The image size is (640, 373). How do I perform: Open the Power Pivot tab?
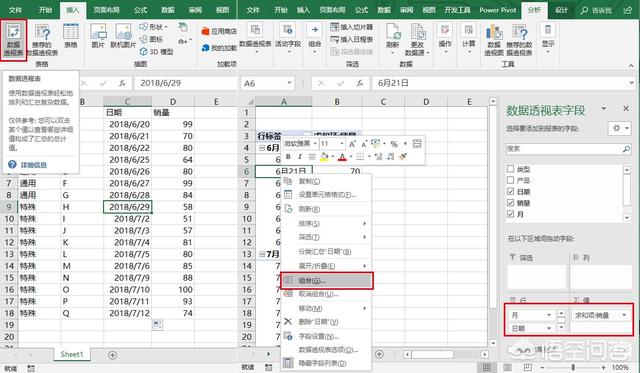pos(498,10)
